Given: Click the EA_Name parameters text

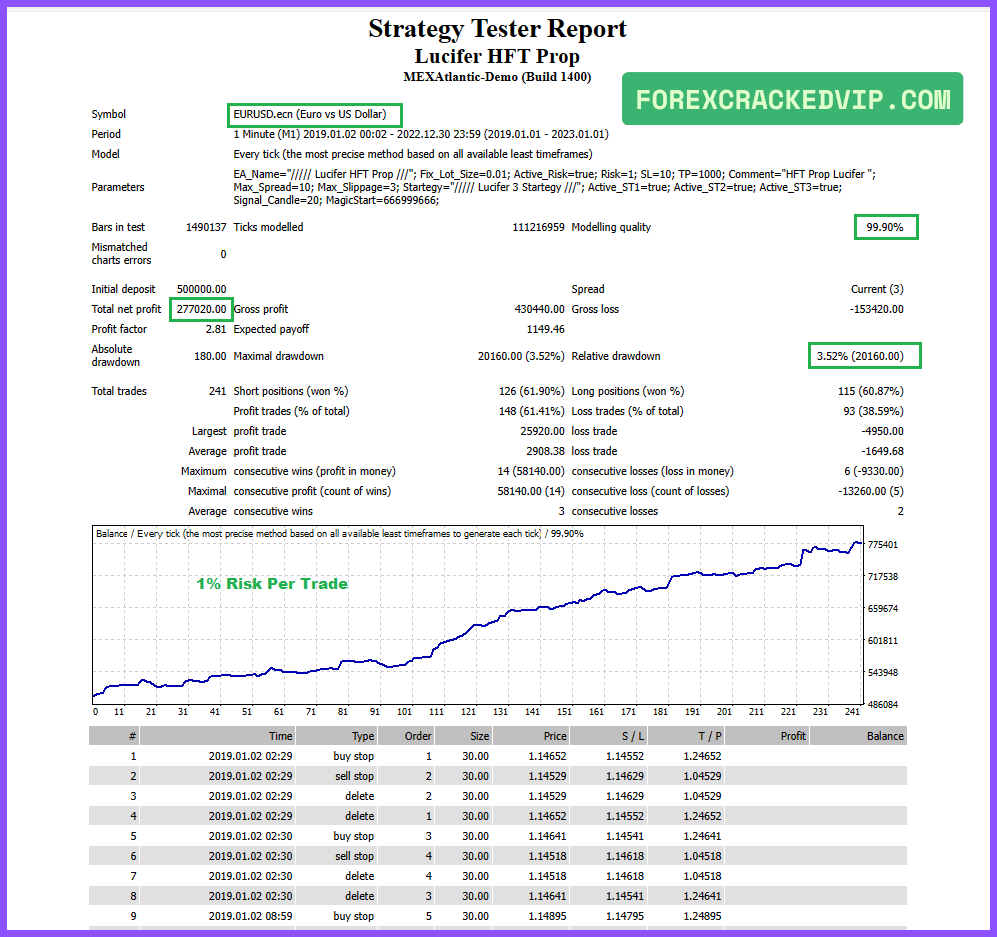Looking at the screenshot, I should [554, 187].
